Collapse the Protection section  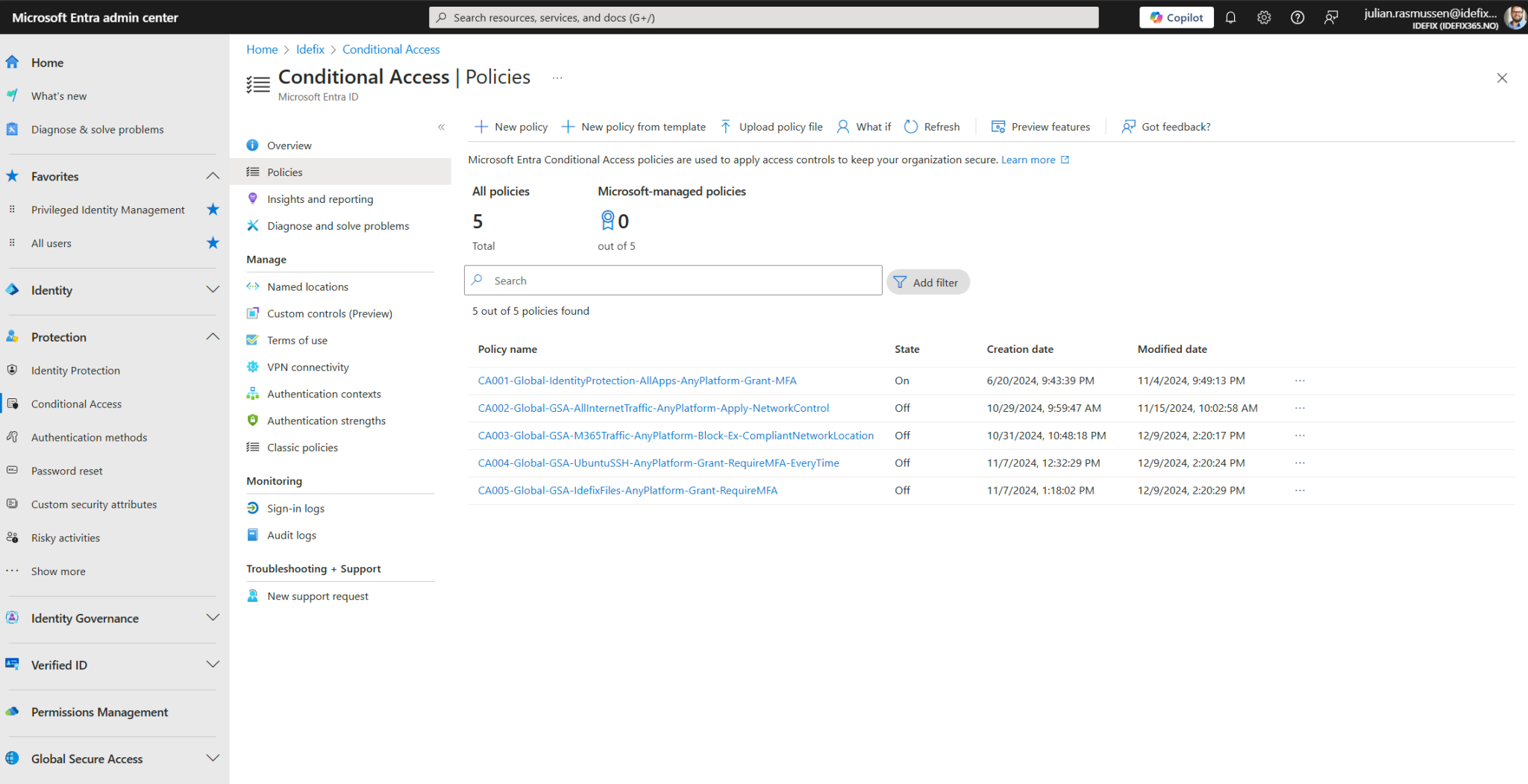[213, 336]
